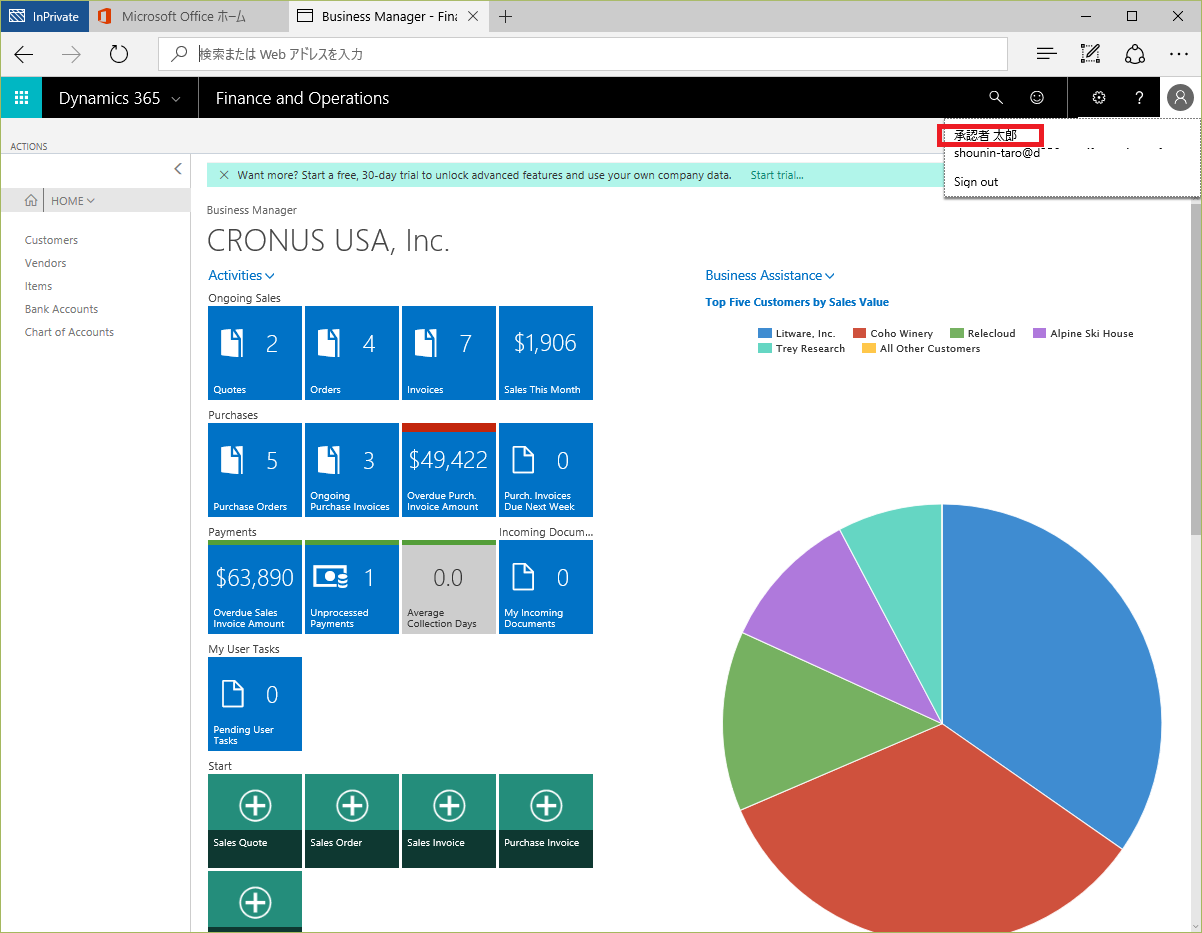Viewport: 1202px width, 933px height.
Task: Open the settings gear in the header
Action: [x=1099, y=98]
